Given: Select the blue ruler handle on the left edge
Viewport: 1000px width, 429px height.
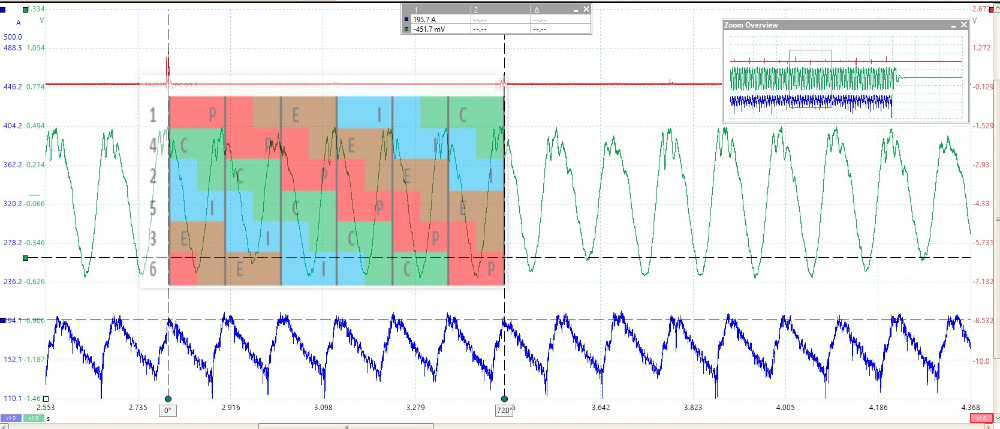Looking at the screenshot, I should coord(5,320).
